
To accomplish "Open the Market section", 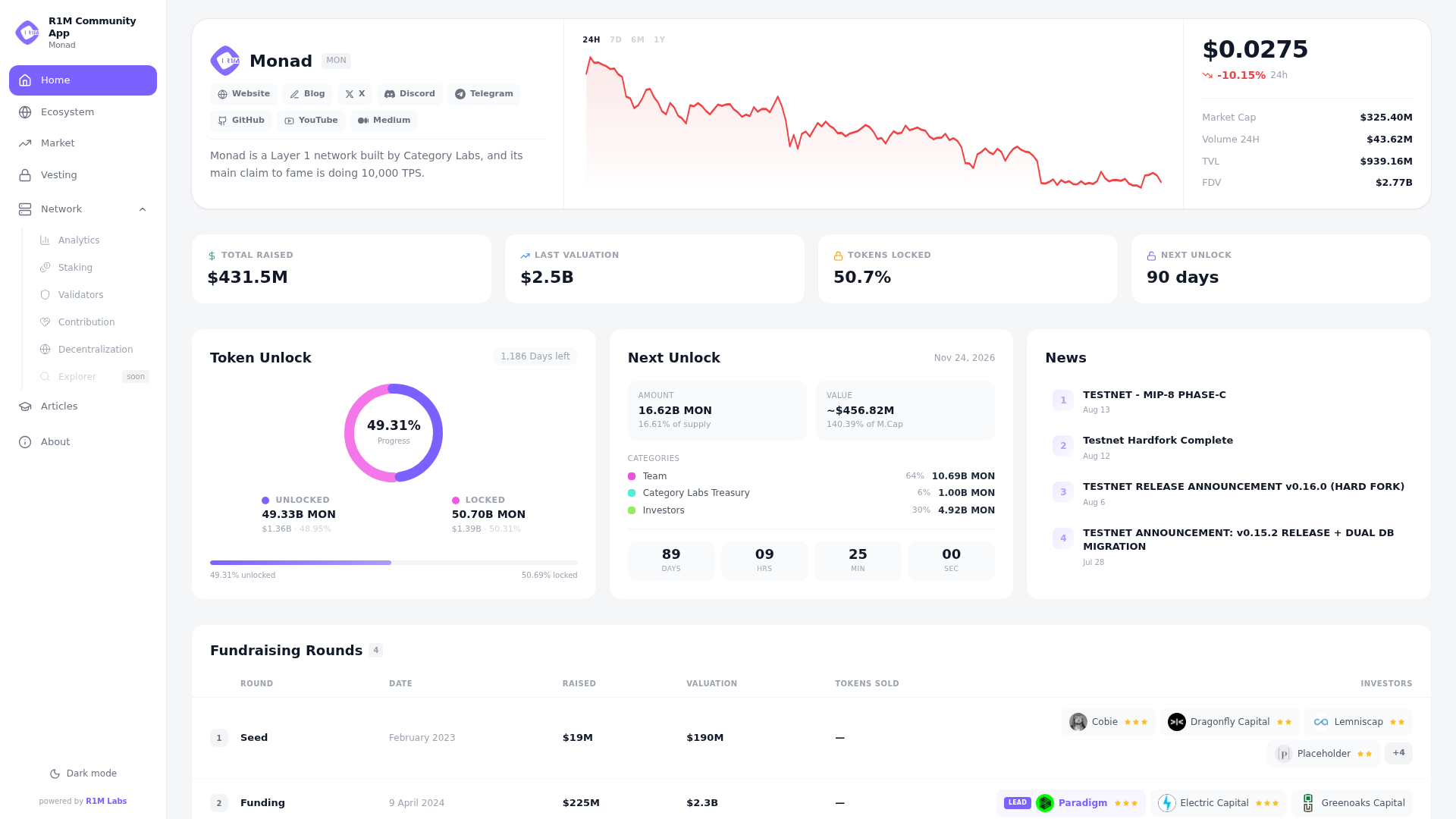I will point(83,143).
